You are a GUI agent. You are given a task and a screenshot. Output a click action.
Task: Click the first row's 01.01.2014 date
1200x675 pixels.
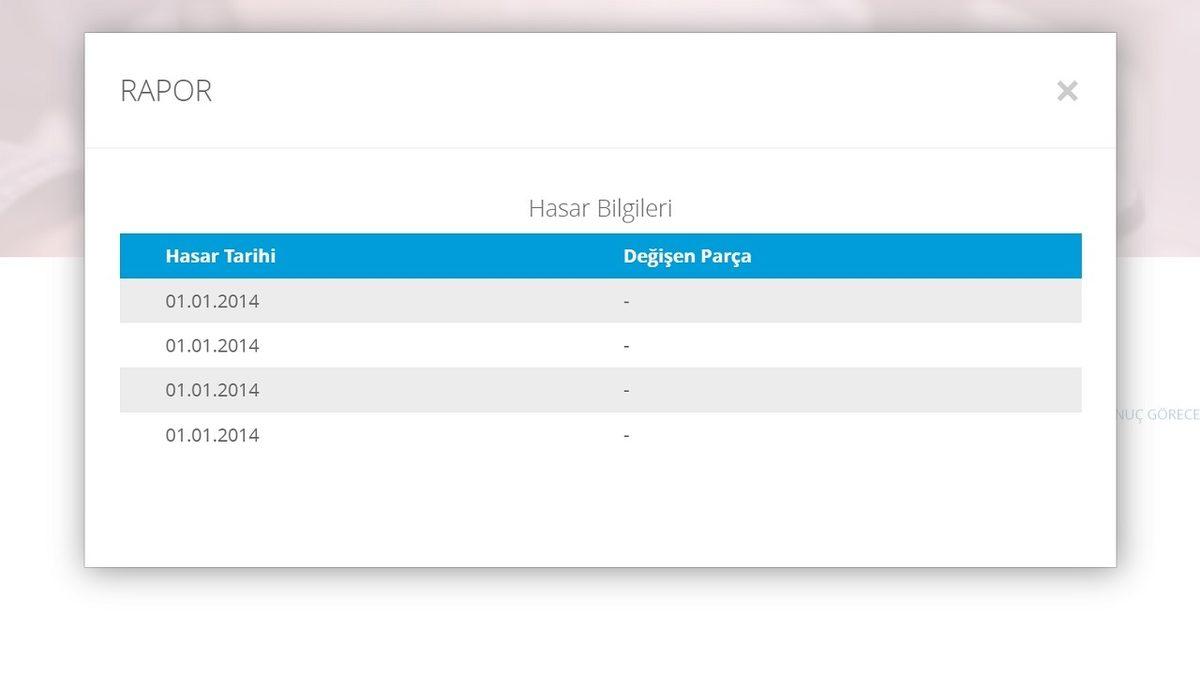coord(212,301)
